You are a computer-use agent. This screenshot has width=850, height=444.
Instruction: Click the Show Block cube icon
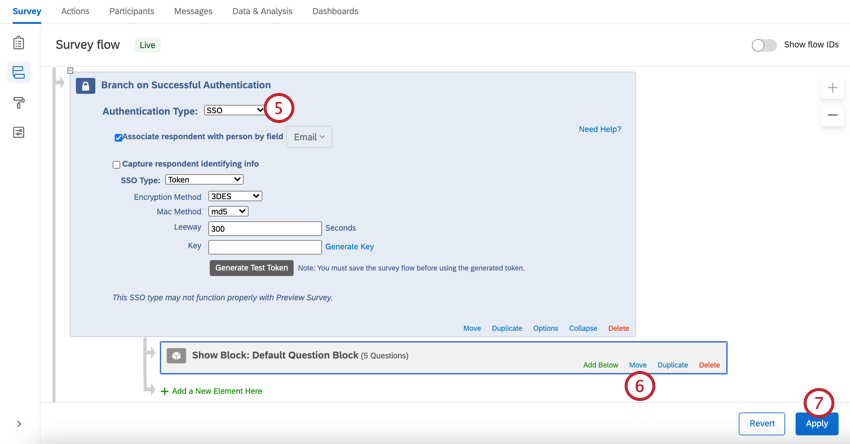point(176,356)
